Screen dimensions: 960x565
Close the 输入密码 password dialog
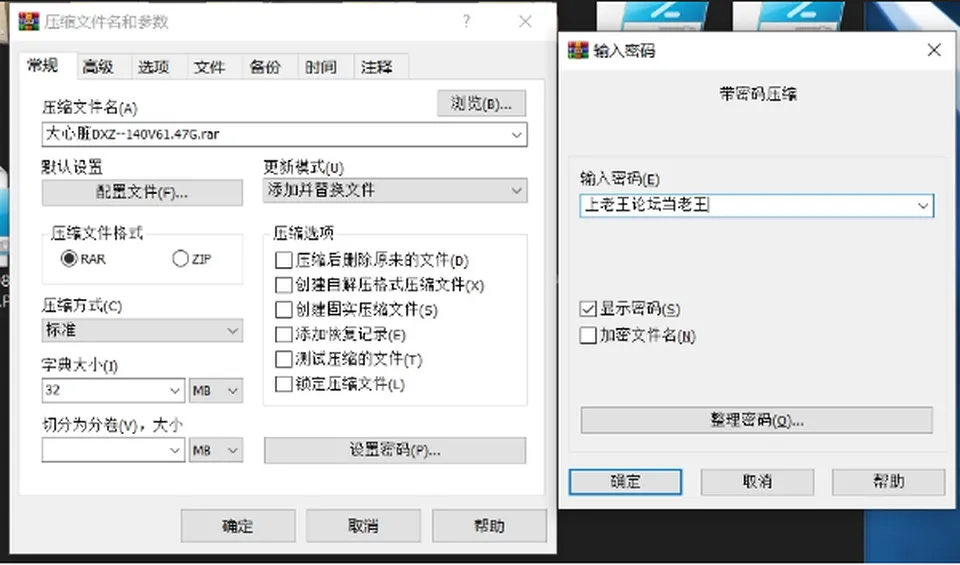pyautogui.click(x=934, y=50)
